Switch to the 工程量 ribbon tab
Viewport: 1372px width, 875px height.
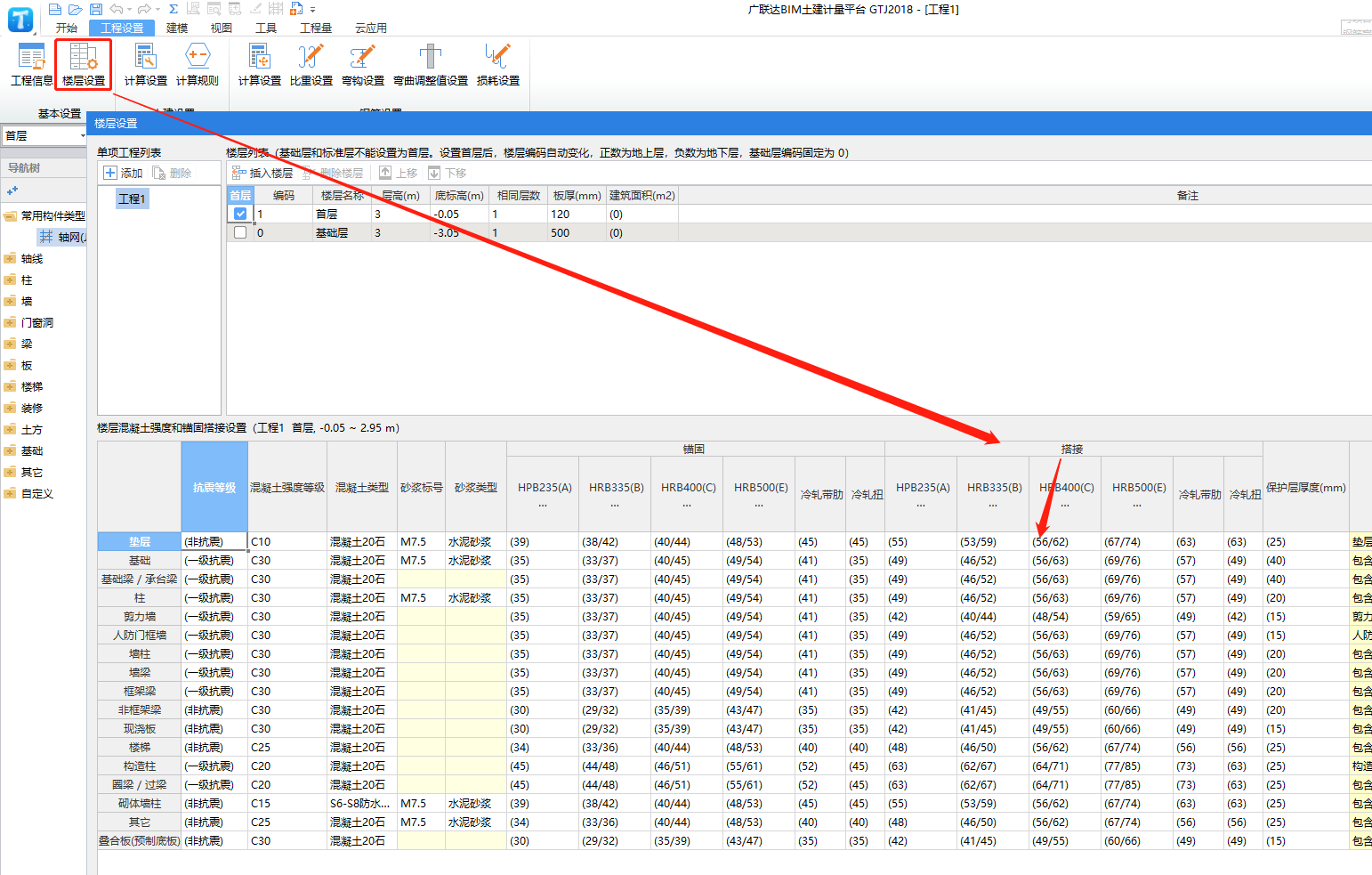click(316, 28)
